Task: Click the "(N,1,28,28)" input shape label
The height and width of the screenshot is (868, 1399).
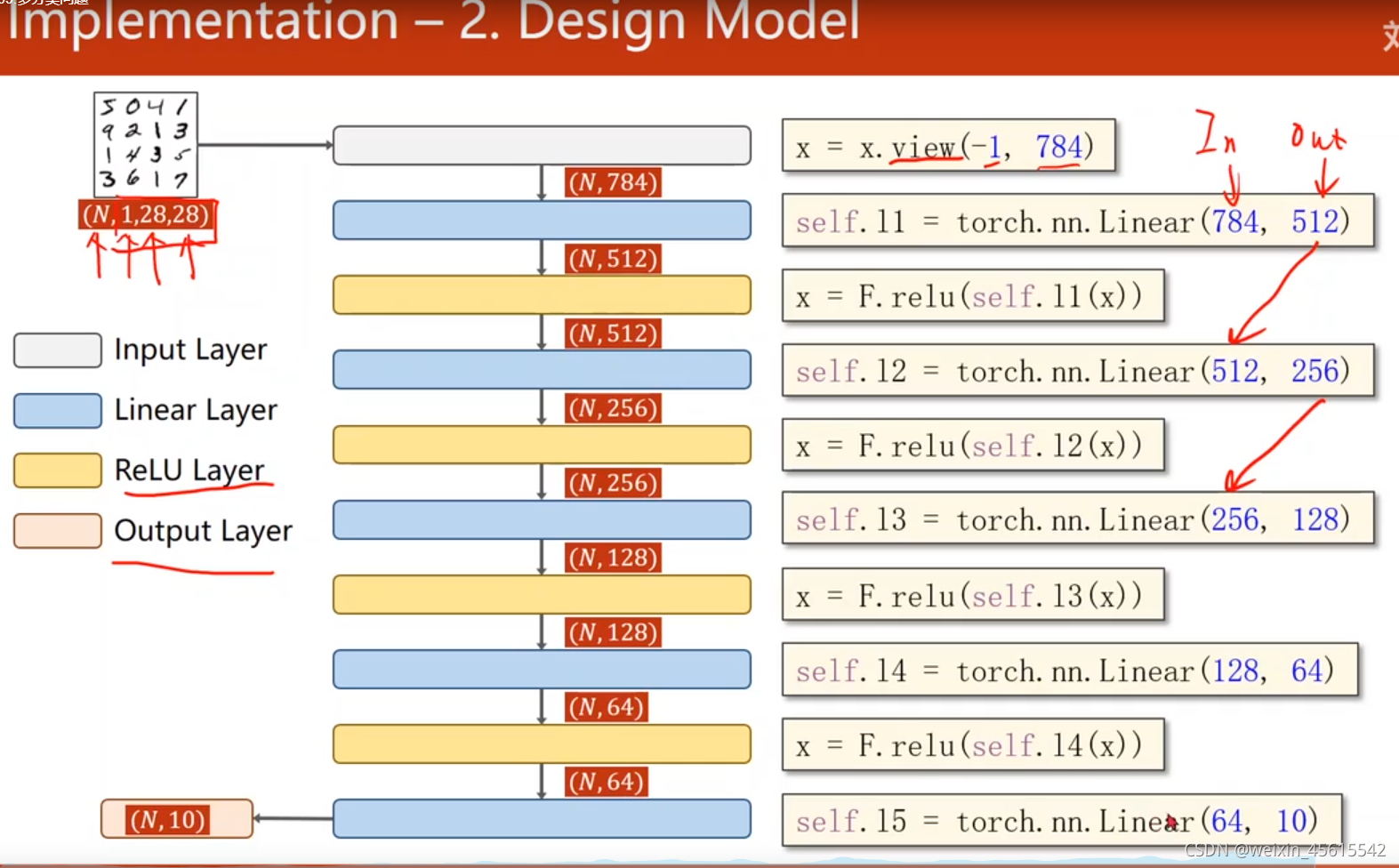Action: 146,214
